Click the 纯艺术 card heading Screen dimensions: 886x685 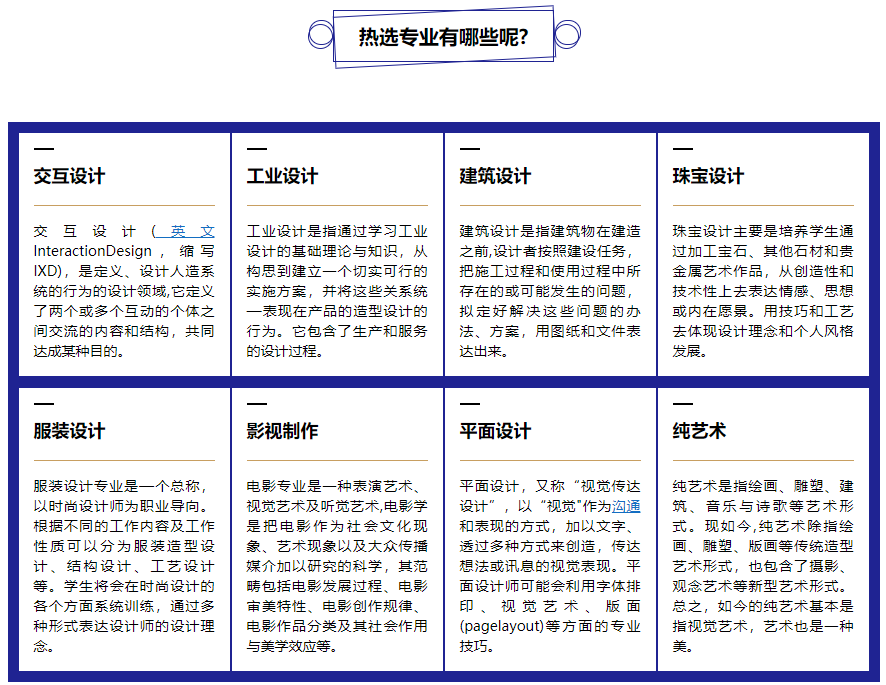699,431
